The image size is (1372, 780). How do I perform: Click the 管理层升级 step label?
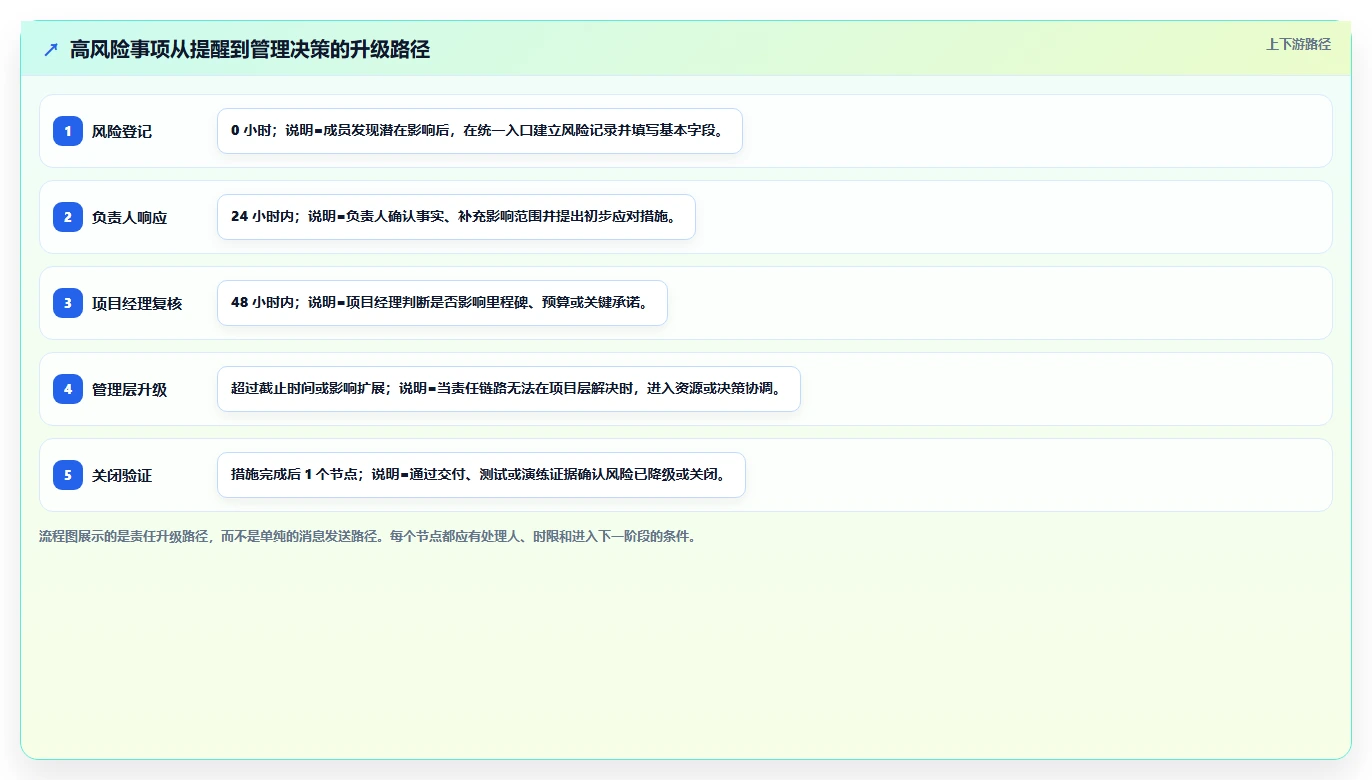tap(130, 389)
